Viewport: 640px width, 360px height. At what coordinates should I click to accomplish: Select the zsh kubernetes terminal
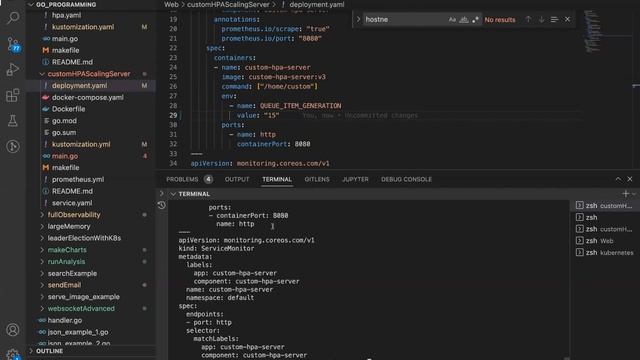[x=604, y=253]
